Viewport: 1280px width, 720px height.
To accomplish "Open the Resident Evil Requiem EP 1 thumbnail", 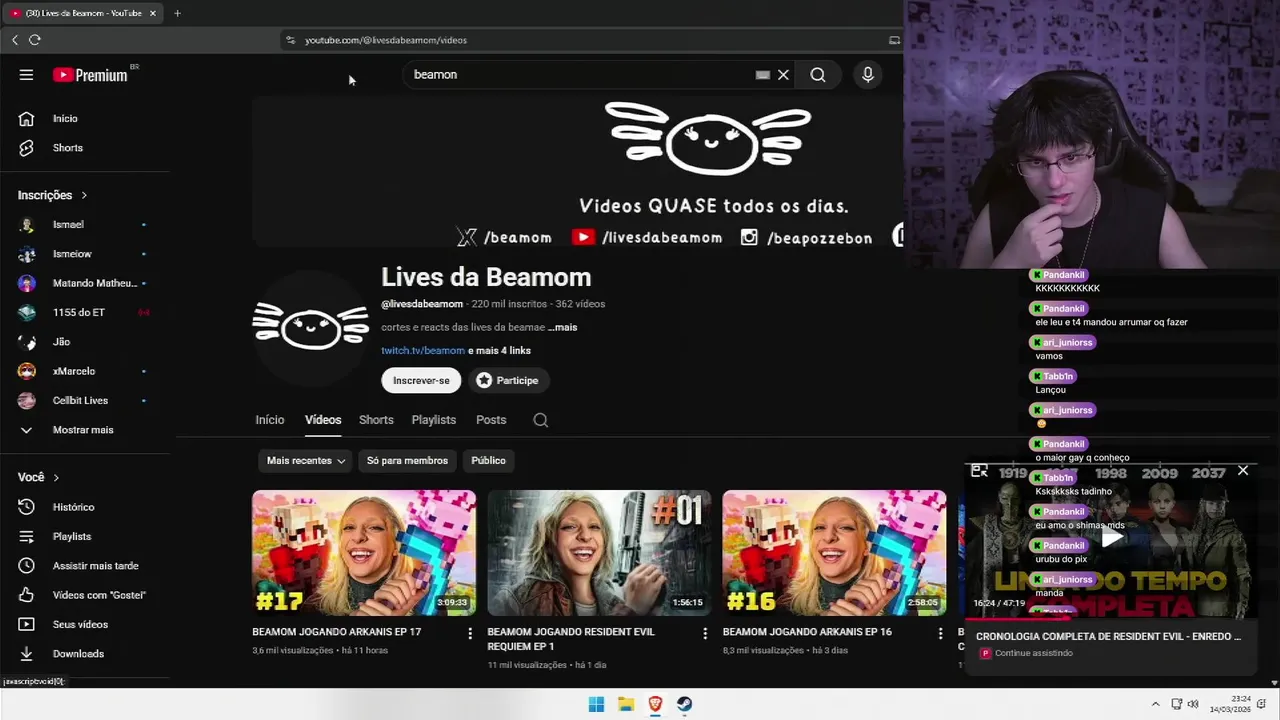I will click(x=599, y=552).
